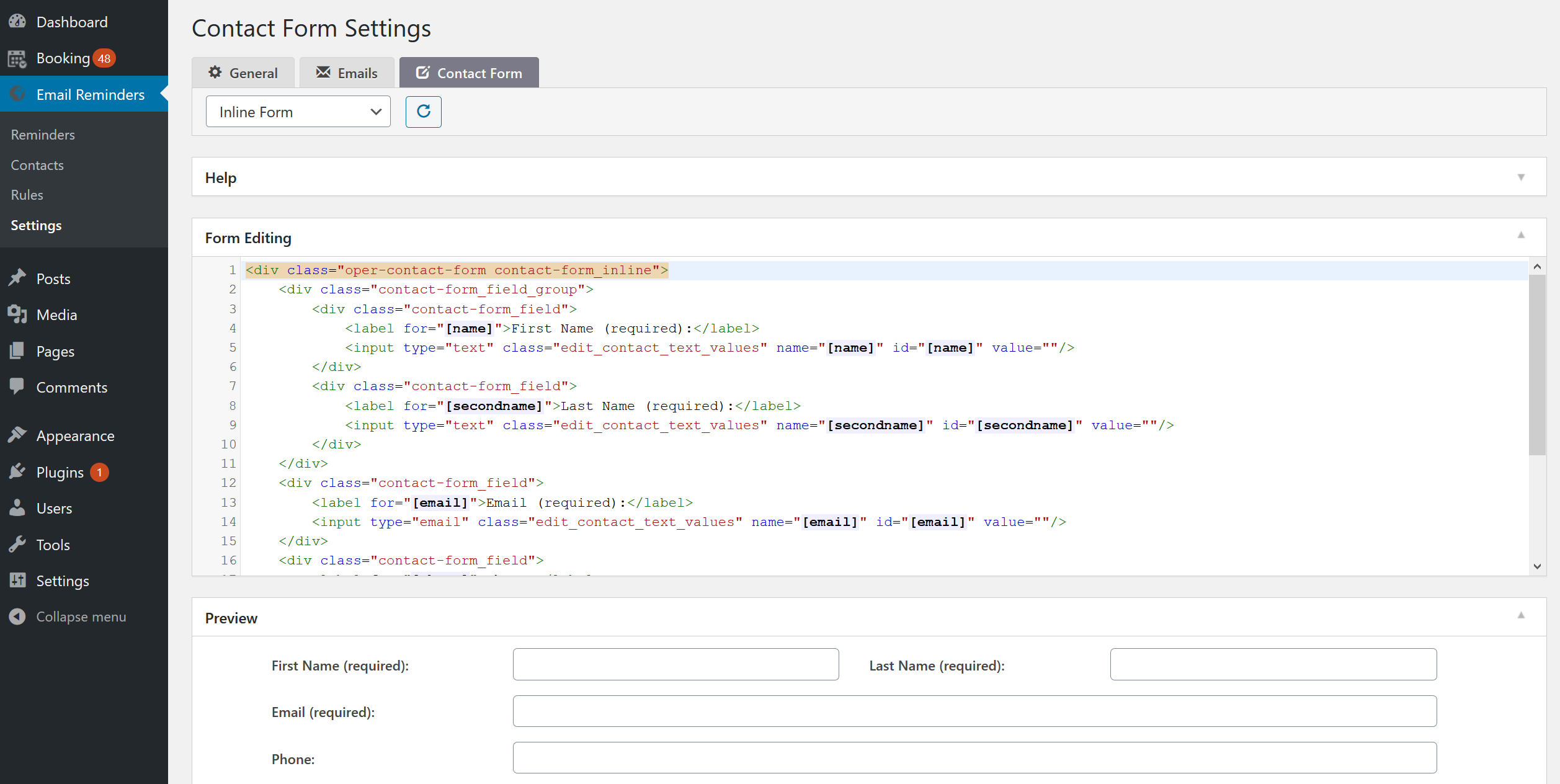Click the Tools wrench icon

click(17, 545)
